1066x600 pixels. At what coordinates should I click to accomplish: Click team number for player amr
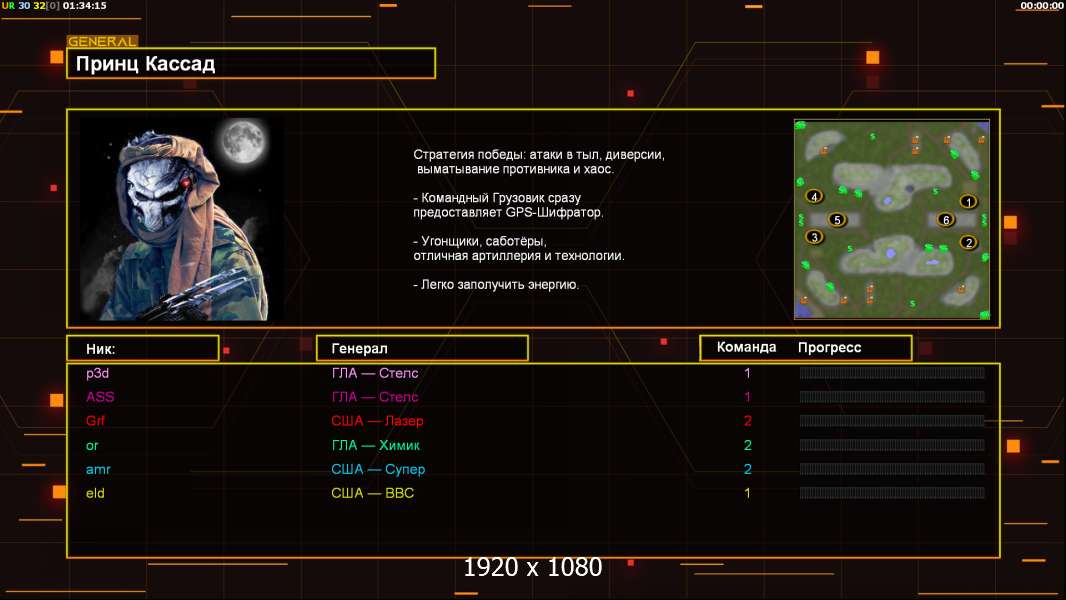[x=747, y=469]
